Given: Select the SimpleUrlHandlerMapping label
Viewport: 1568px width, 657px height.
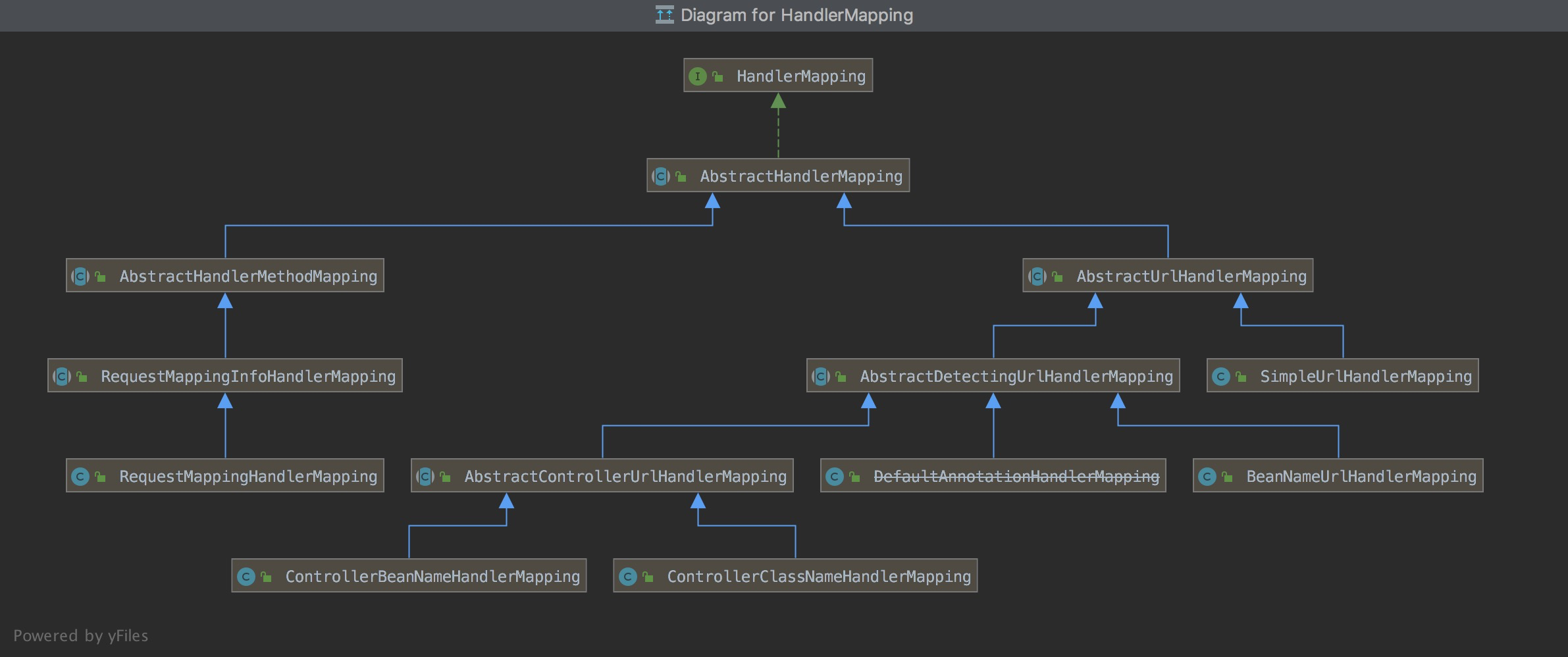Looking at the screenshot, I should point(1366,377).
